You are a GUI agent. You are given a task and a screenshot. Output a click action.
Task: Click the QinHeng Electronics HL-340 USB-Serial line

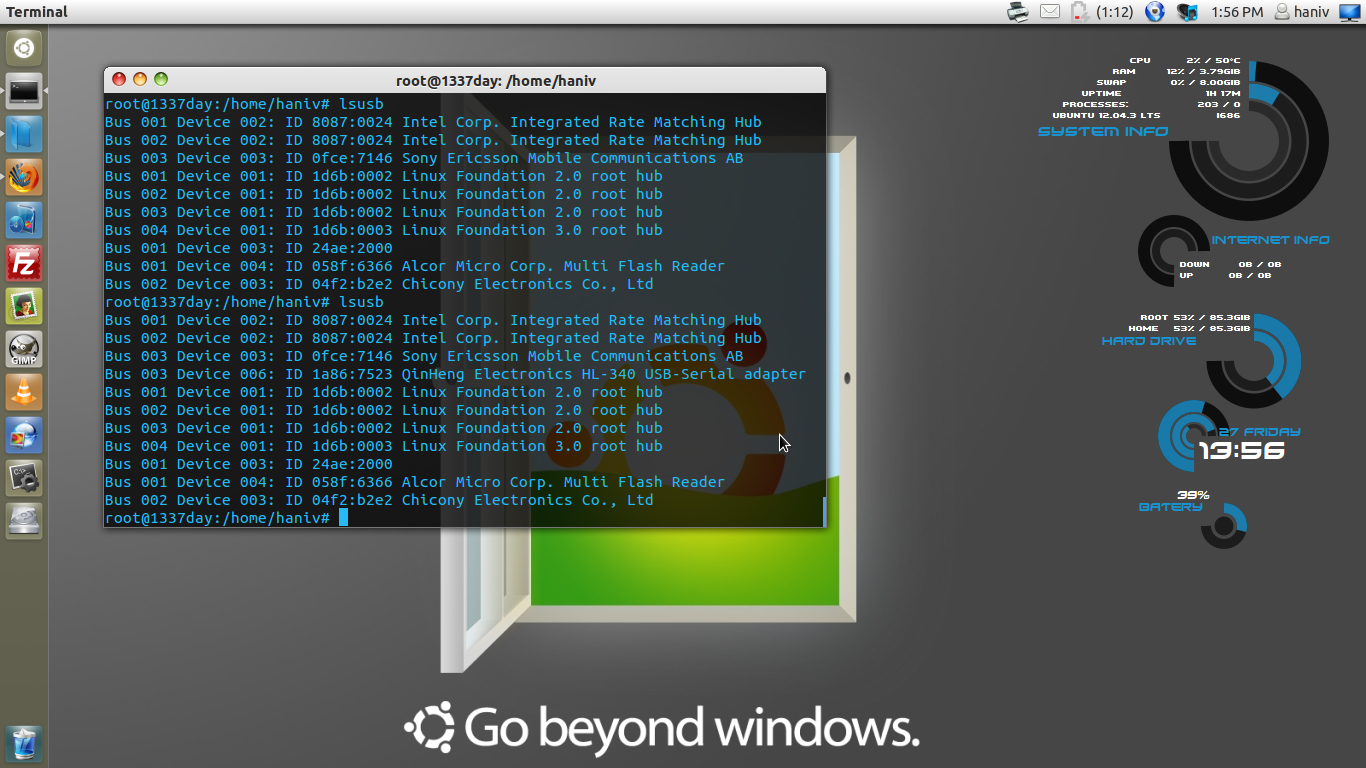tap(455, 374)
